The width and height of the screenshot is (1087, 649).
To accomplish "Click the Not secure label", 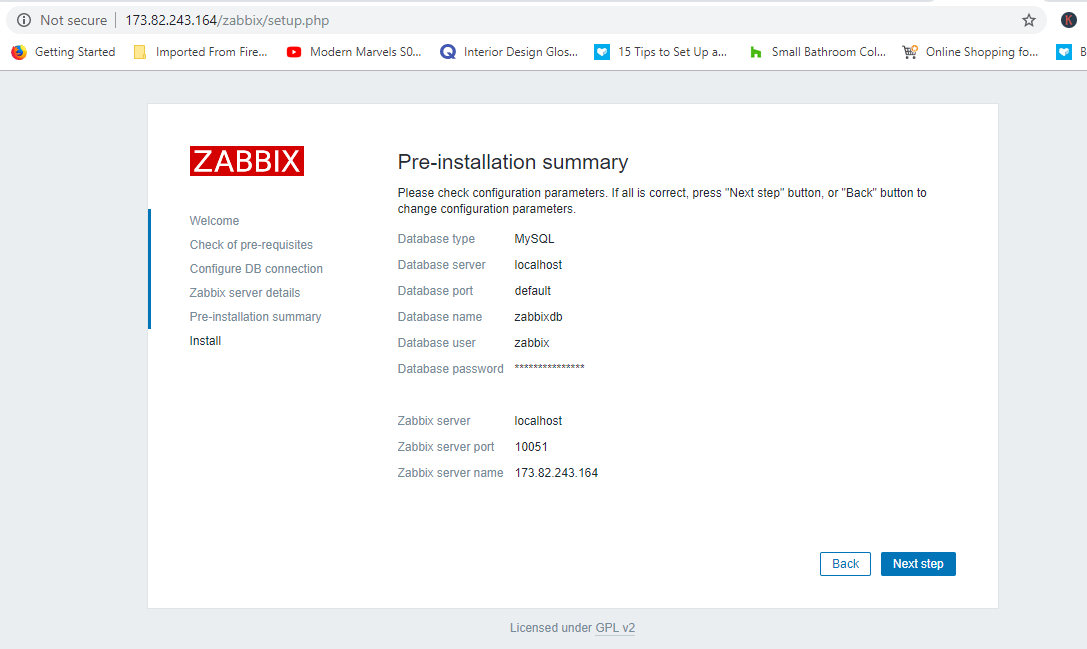I will click(x=73, y=20).
